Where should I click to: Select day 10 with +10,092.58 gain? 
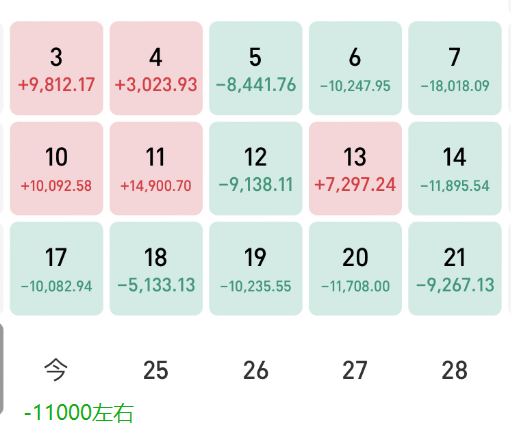click(x=56, y=168)
